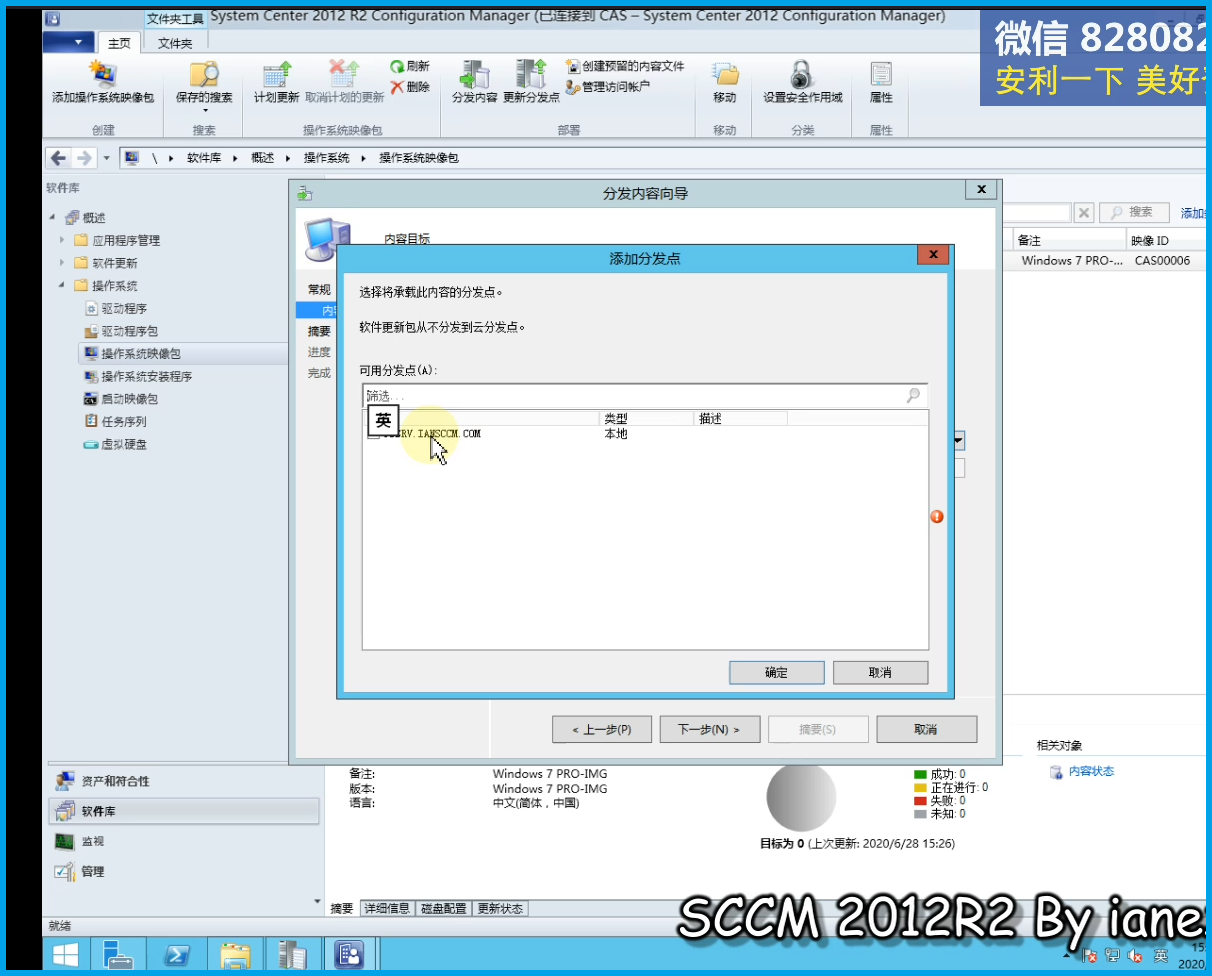Image resolution: width=1212 pixels, height=976 pixels.
Task: Click the Schedule Updates (计划更新) ribbon icon
Action: click(x=276, y=82)
